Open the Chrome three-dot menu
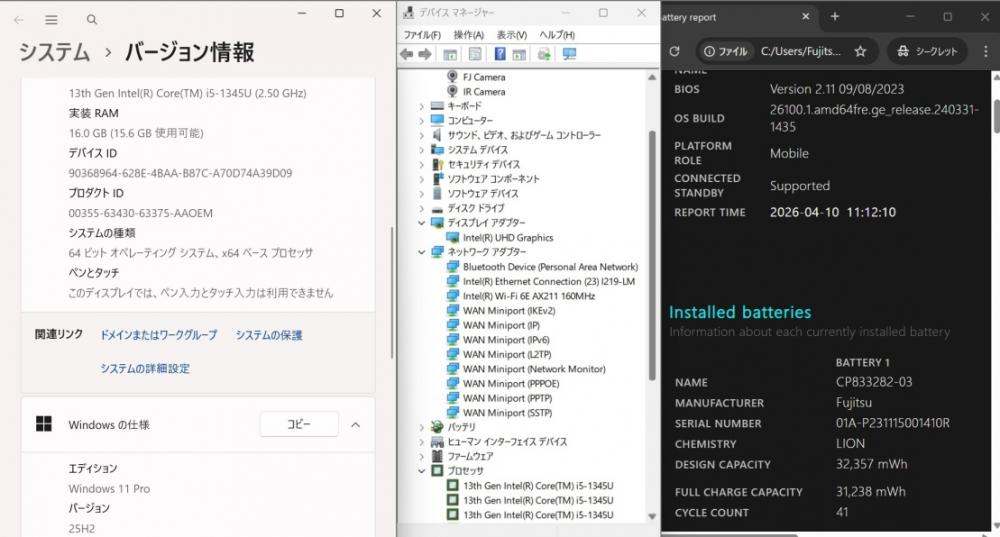The height and width of the screenshot is (537, 1000). point(985,51)
